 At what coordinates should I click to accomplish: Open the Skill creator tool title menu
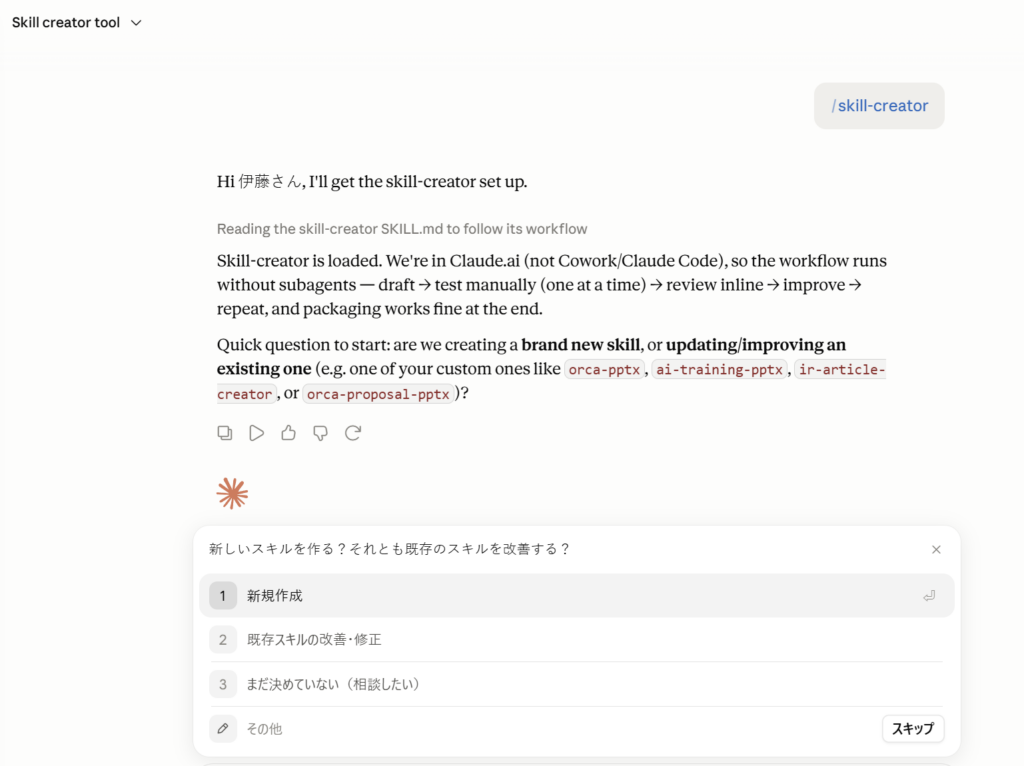pyautogui.click(x=66, y=22)
